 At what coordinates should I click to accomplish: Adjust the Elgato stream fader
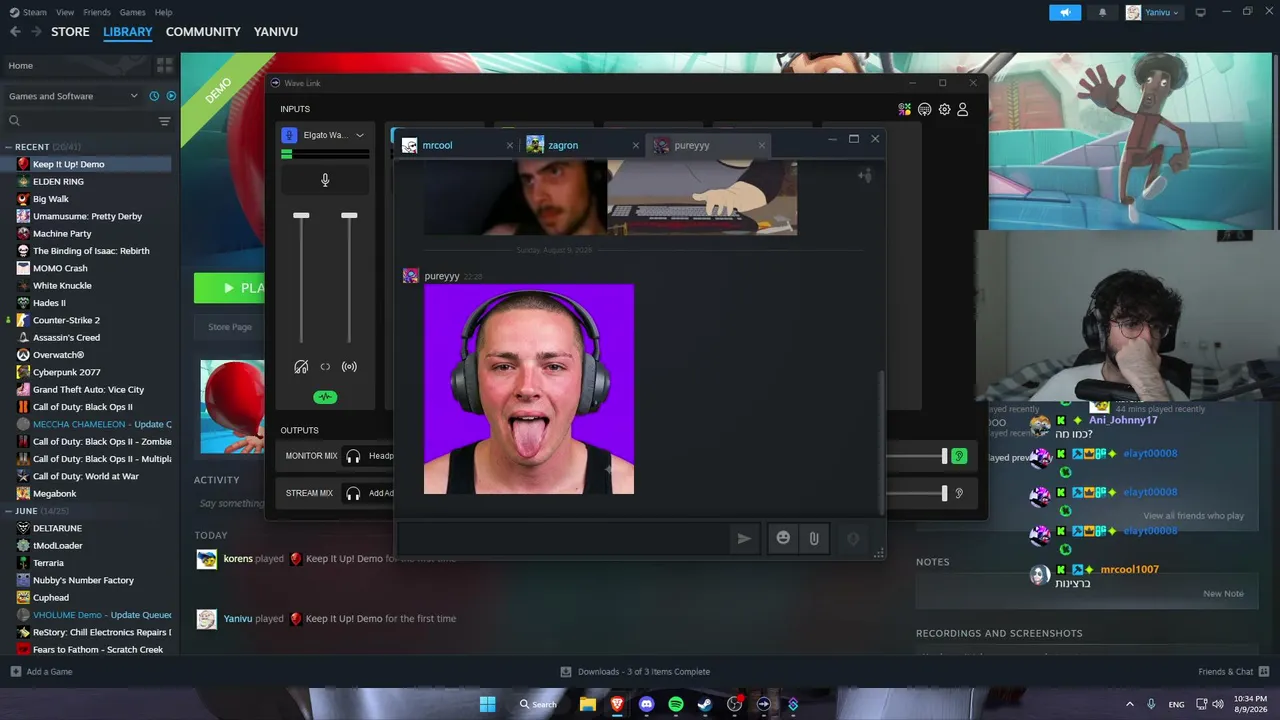pyautogui.click(x=349, y=215)
